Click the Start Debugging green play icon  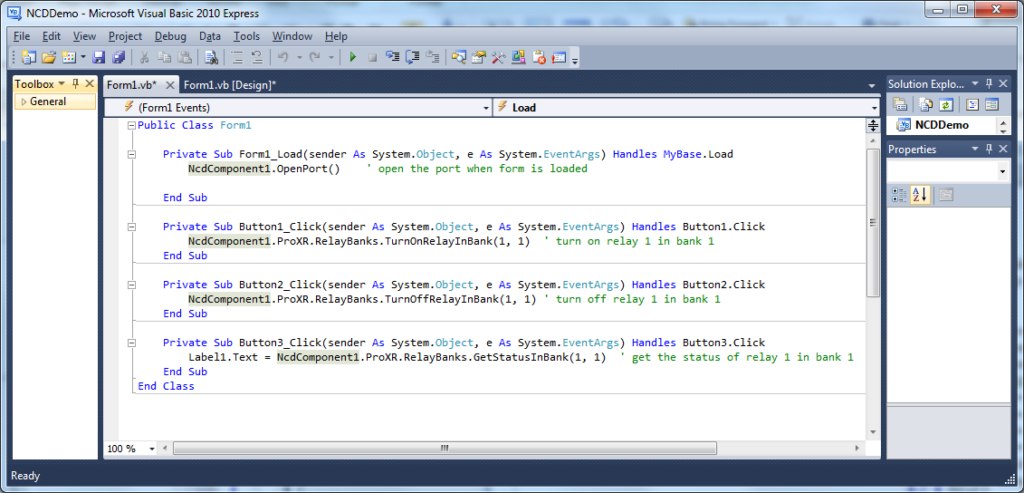pos(352,57)
